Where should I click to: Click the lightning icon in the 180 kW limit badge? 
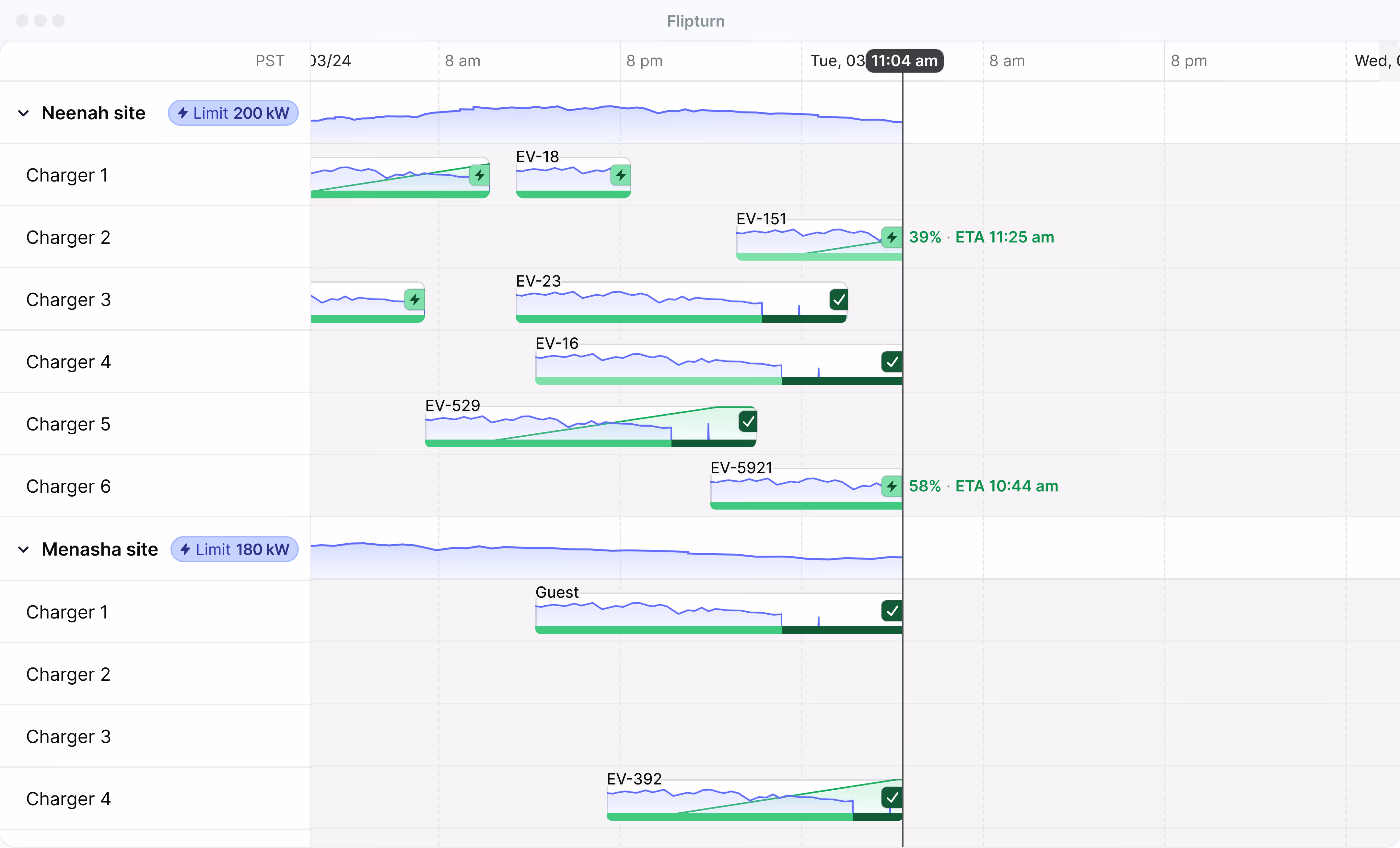click(185, 549)
